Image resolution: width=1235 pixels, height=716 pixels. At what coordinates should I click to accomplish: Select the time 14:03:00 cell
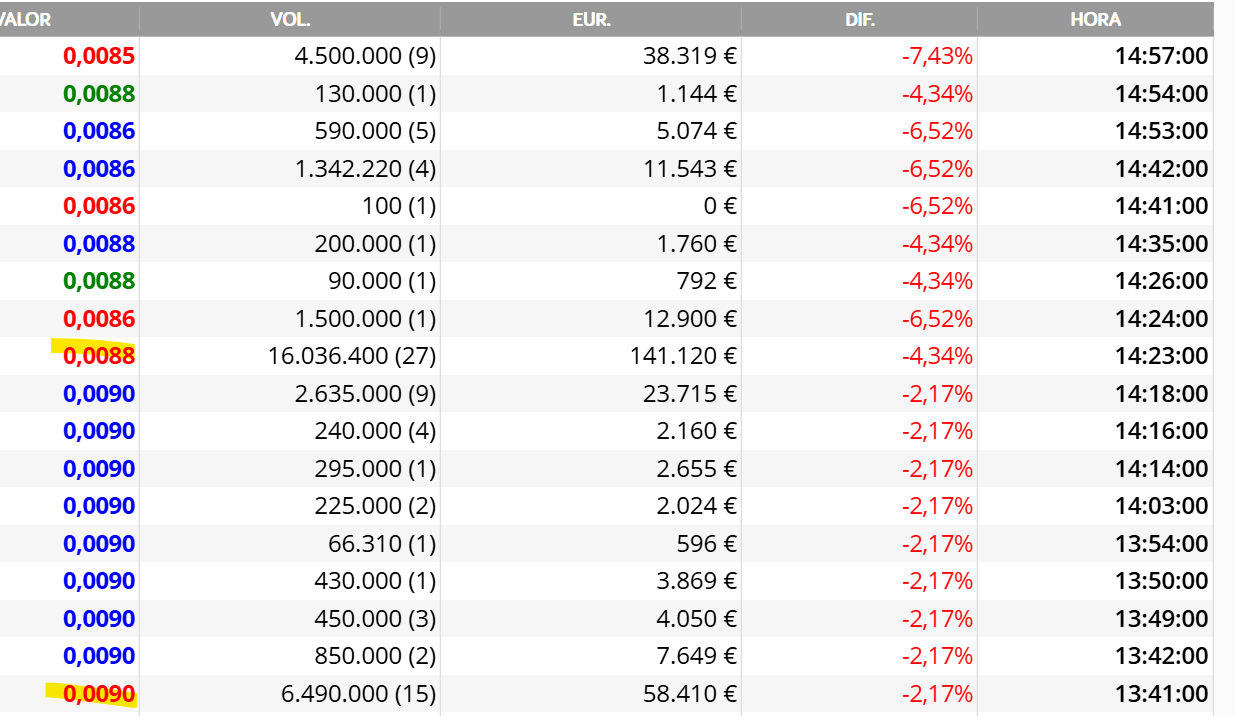click(x=1161, y=506)
